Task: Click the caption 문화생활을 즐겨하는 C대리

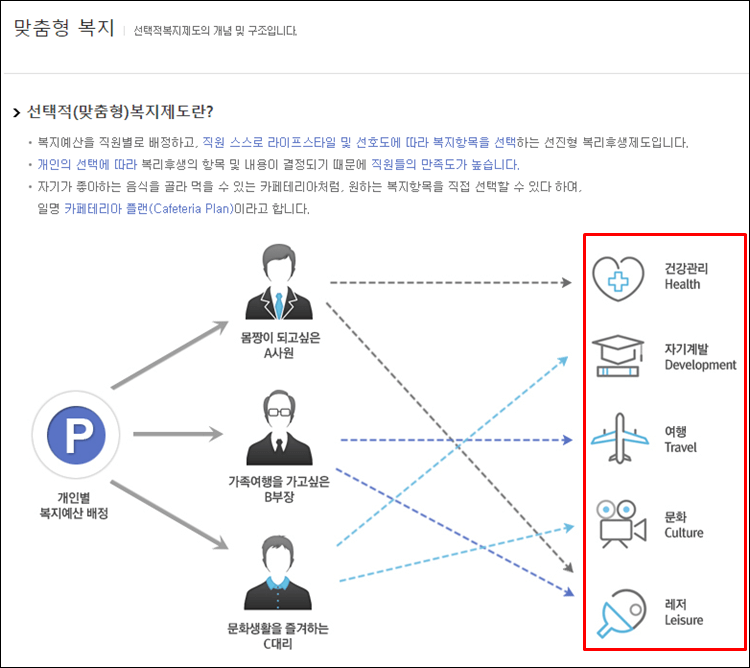Action: [x=278, y=636]
